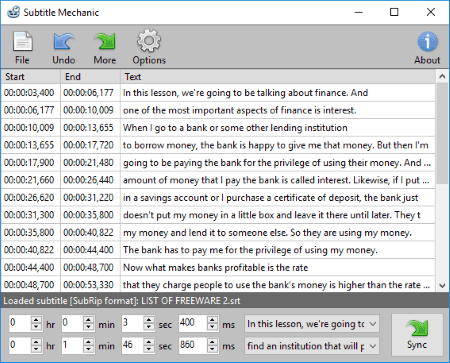
Task: Click the first row seconds field showing 3
Action: click(x=132, y=323)
